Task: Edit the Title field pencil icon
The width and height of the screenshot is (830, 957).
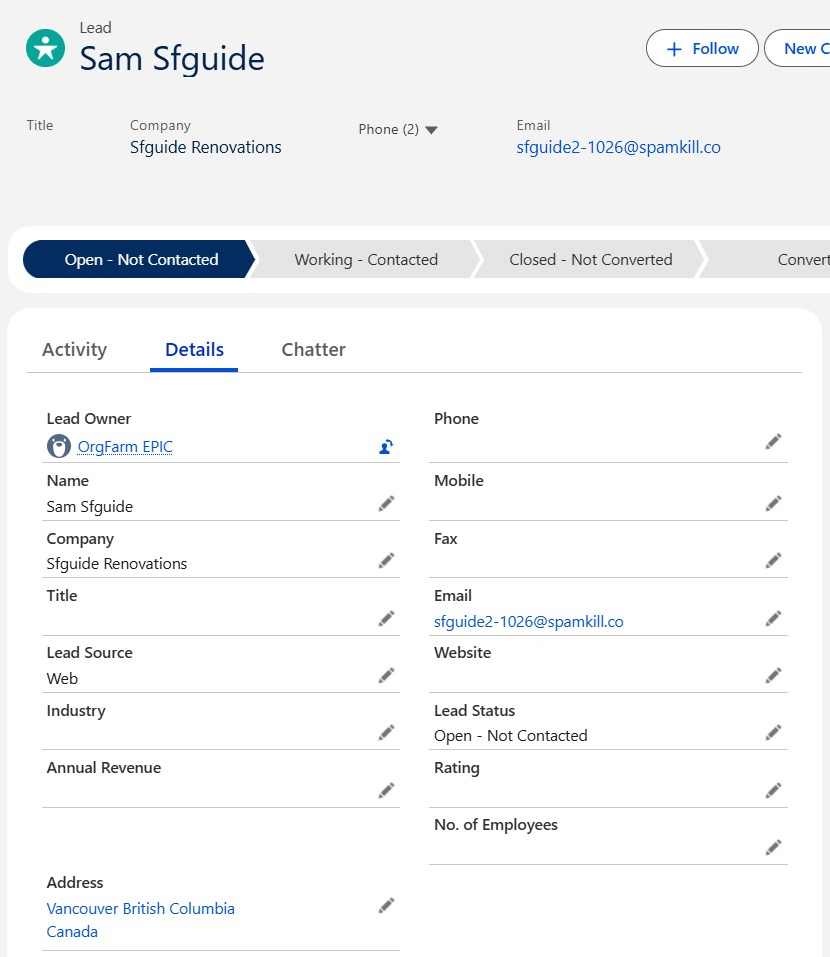Action: (x=386, y=618)
